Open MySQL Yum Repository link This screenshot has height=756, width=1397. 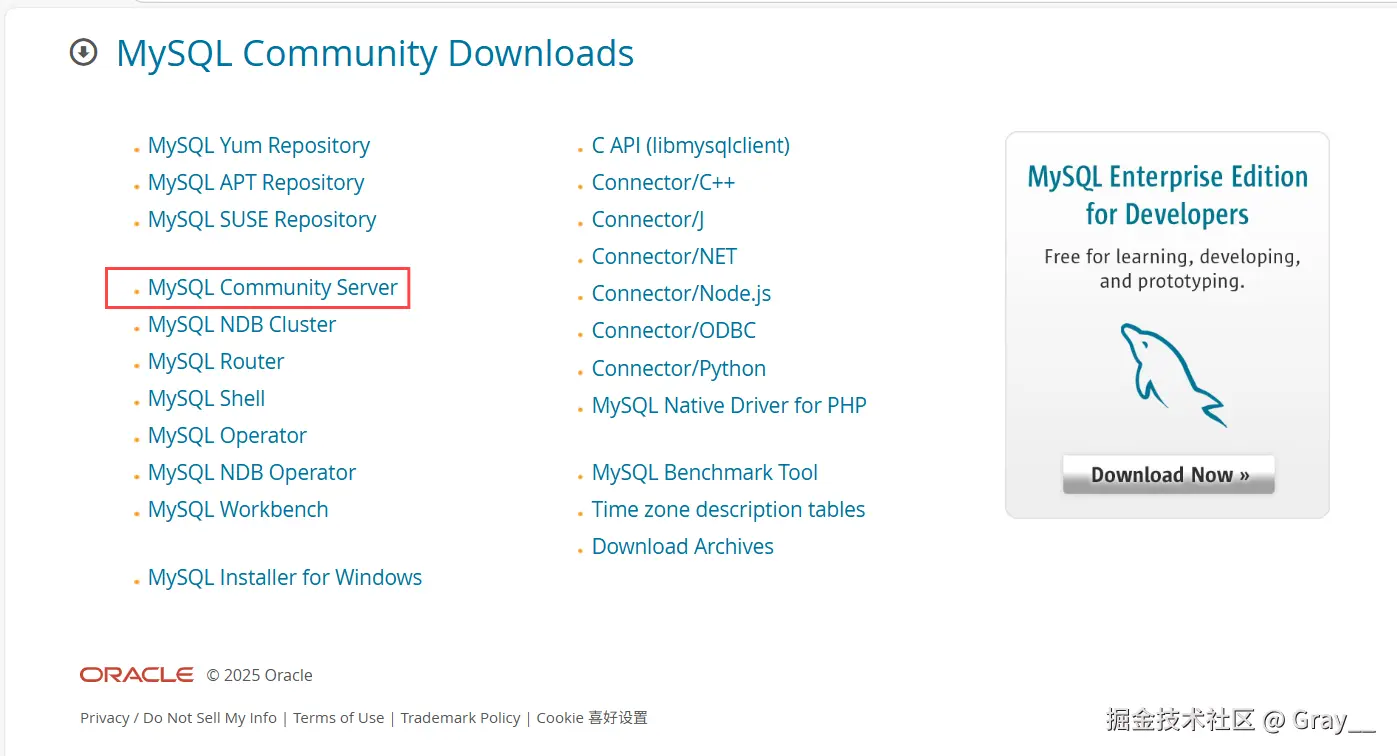258,146
